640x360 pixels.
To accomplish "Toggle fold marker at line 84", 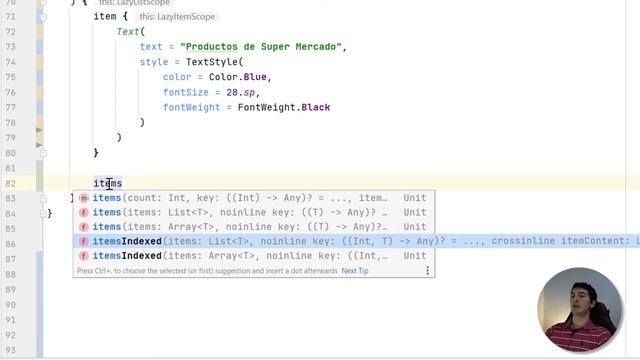I will click(43, 213).
